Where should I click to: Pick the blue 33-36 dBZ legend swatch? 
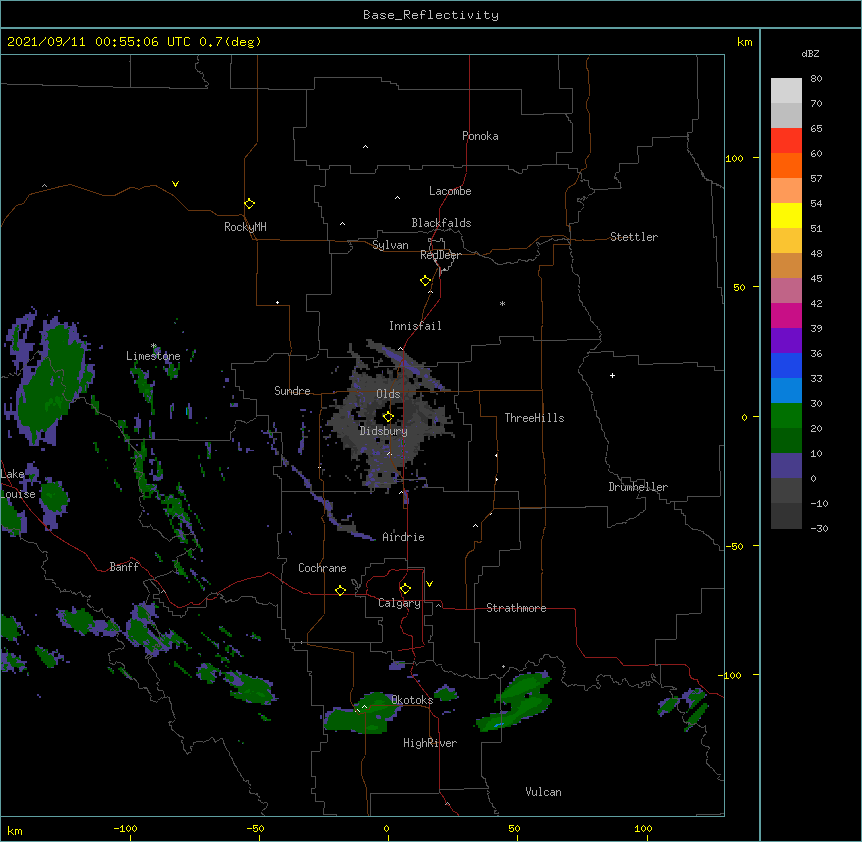click(x=786, y=365)
